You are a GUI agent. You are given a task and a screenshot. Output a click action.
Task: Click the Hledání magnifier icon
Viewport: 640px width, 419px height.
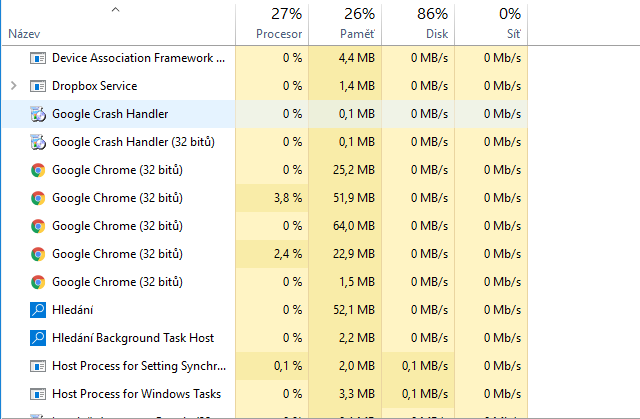point(38,310)
